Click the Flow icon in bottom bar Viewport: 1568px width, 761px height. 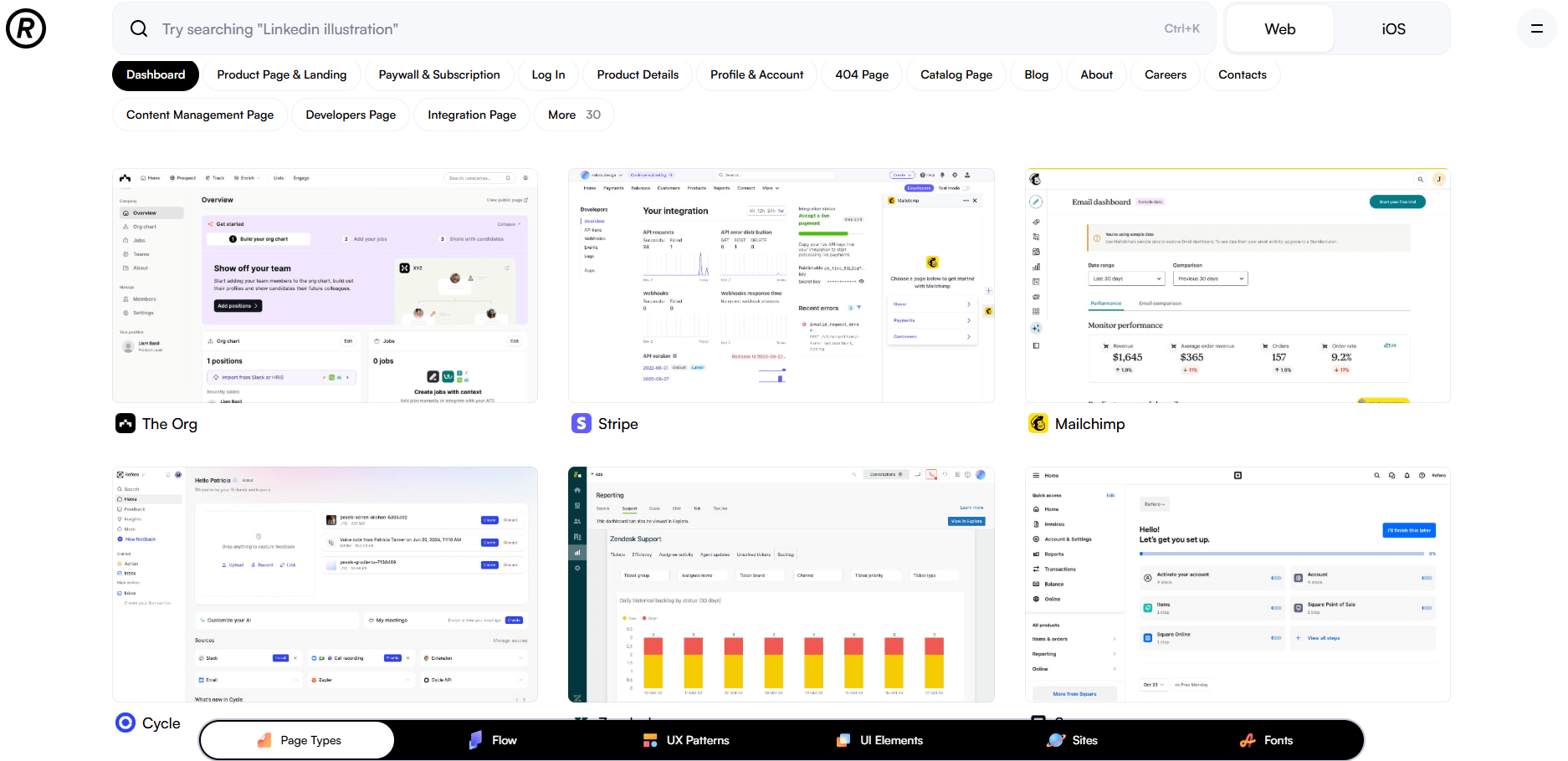(x=475, y=740)
